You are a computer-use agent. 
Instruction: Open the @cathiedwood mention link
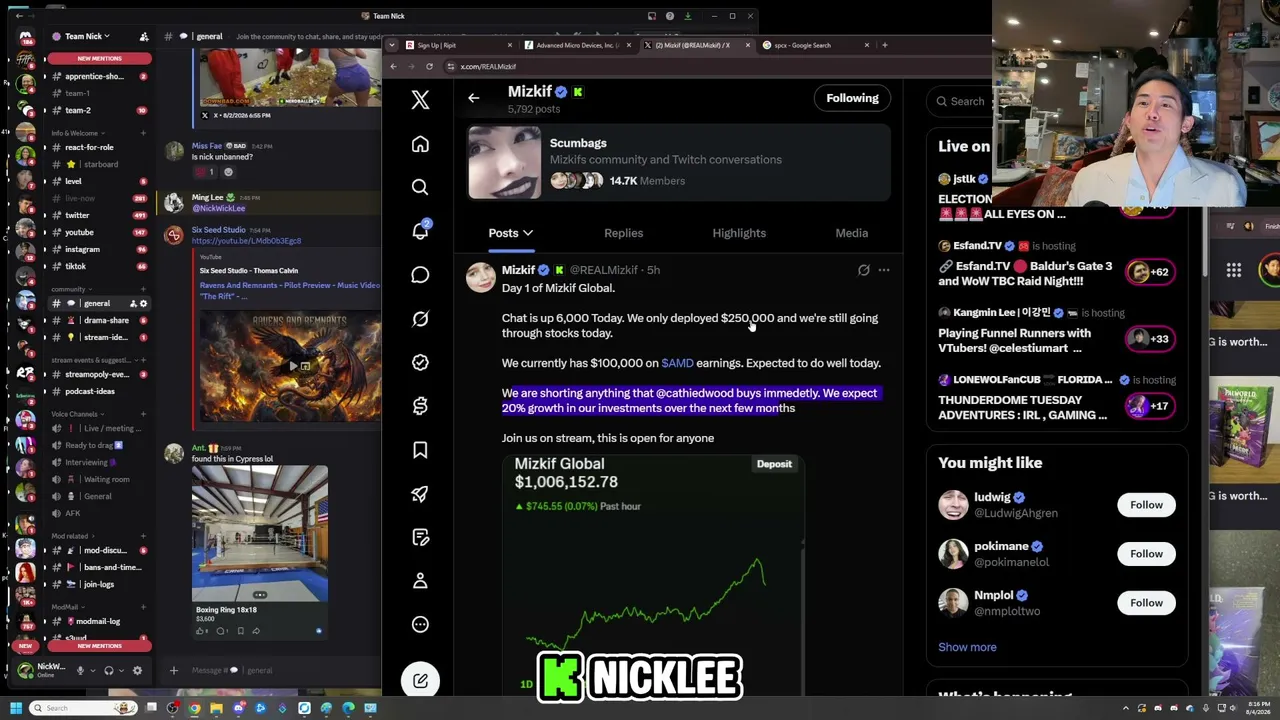point(695,393)
